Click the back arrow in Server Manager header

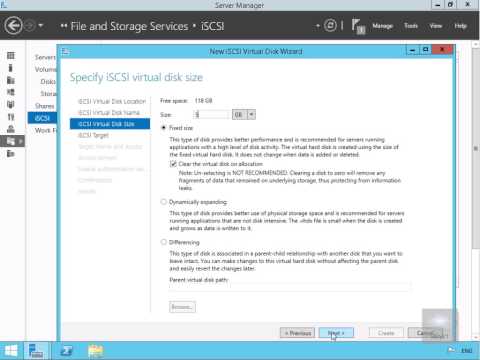13,26
